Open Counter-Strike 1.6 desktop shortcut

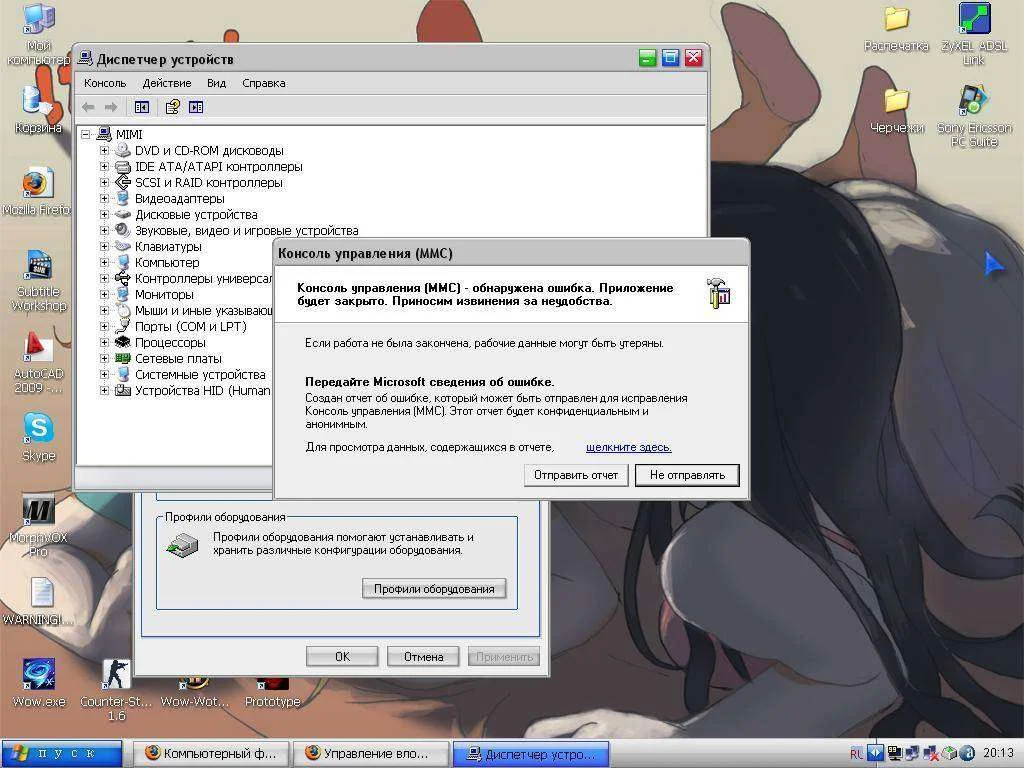(x=116, y=690)
